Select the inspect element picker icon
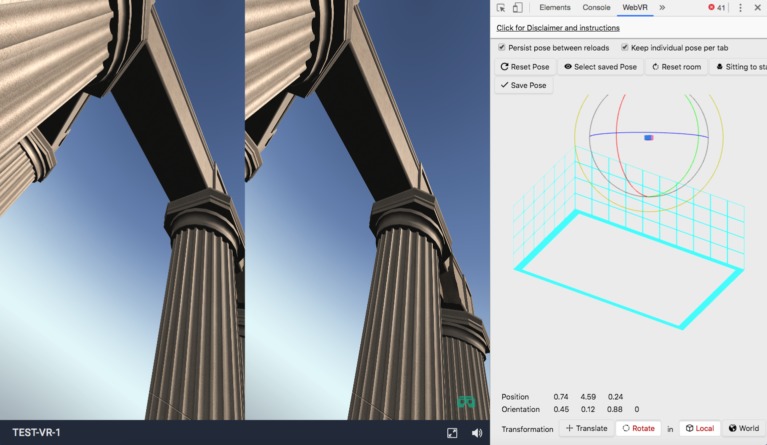 click(x=501, y=8)
